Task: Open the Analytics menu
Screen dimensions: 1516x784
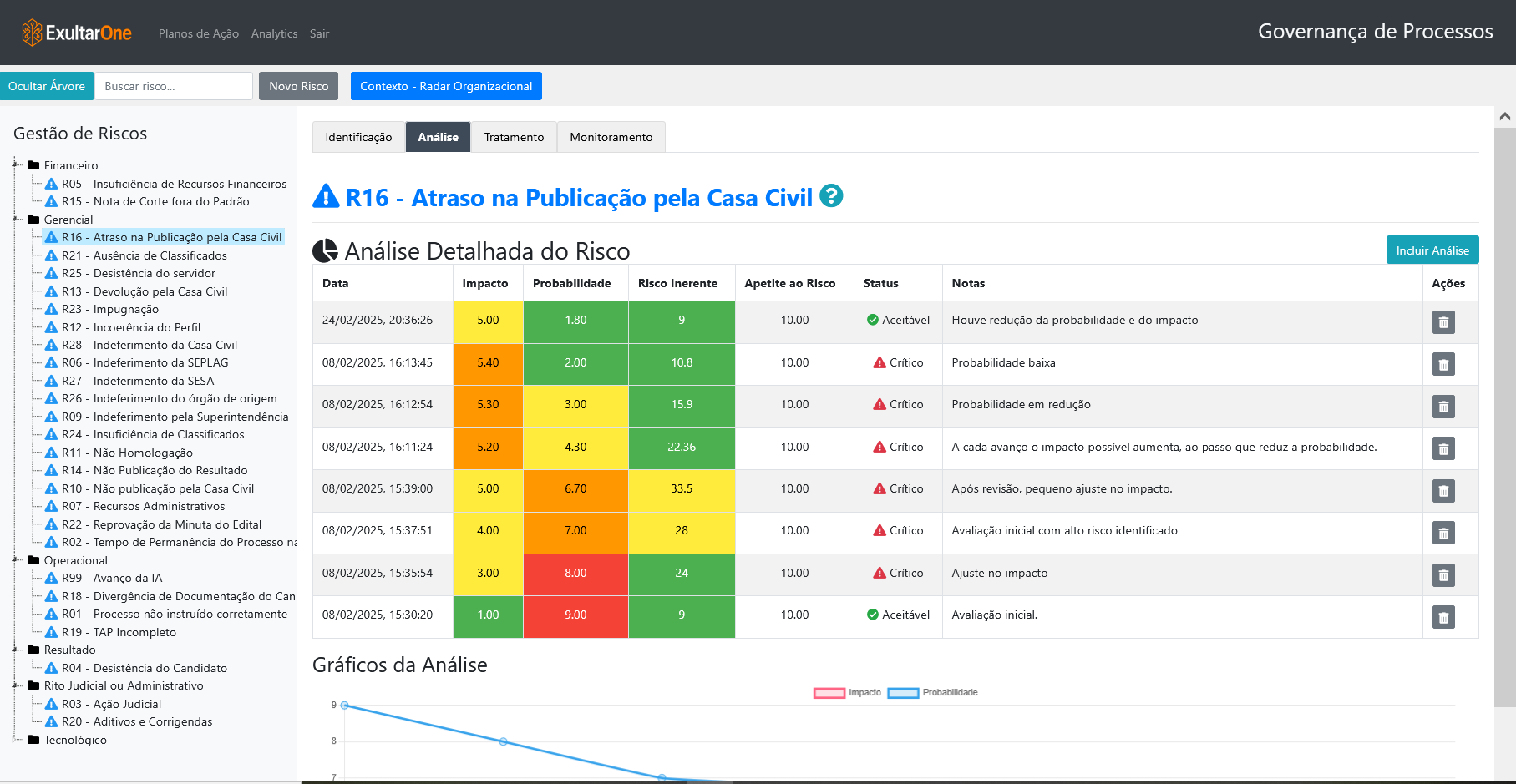Action: coord(274,33)
